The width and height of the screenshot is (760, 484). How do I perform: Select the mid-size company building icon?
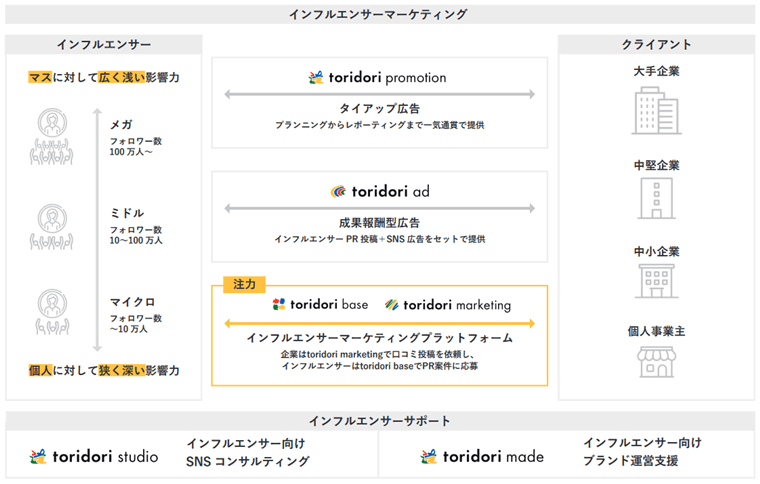(x=656, y=198)
